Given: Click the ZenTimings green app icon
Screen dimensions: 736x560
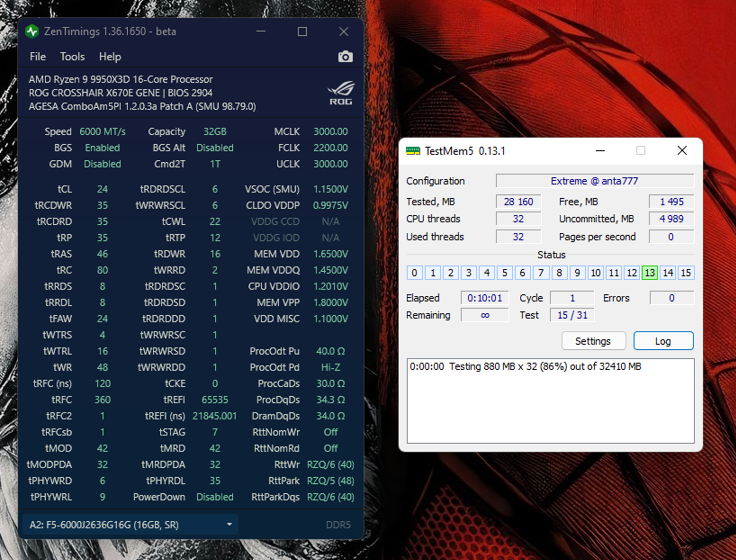Looking at the screenshot, I should pos(32,31).
